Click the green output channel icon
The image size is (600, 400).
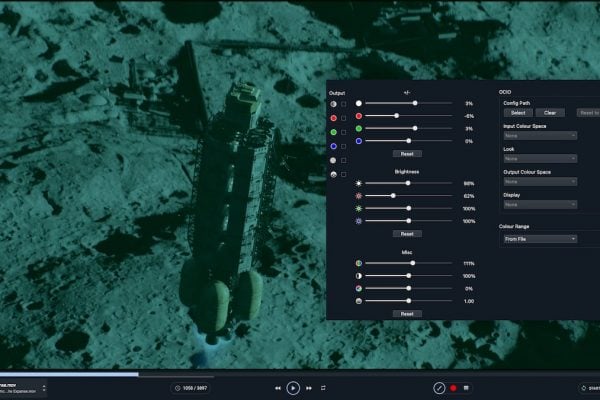(x=334, y=132)
